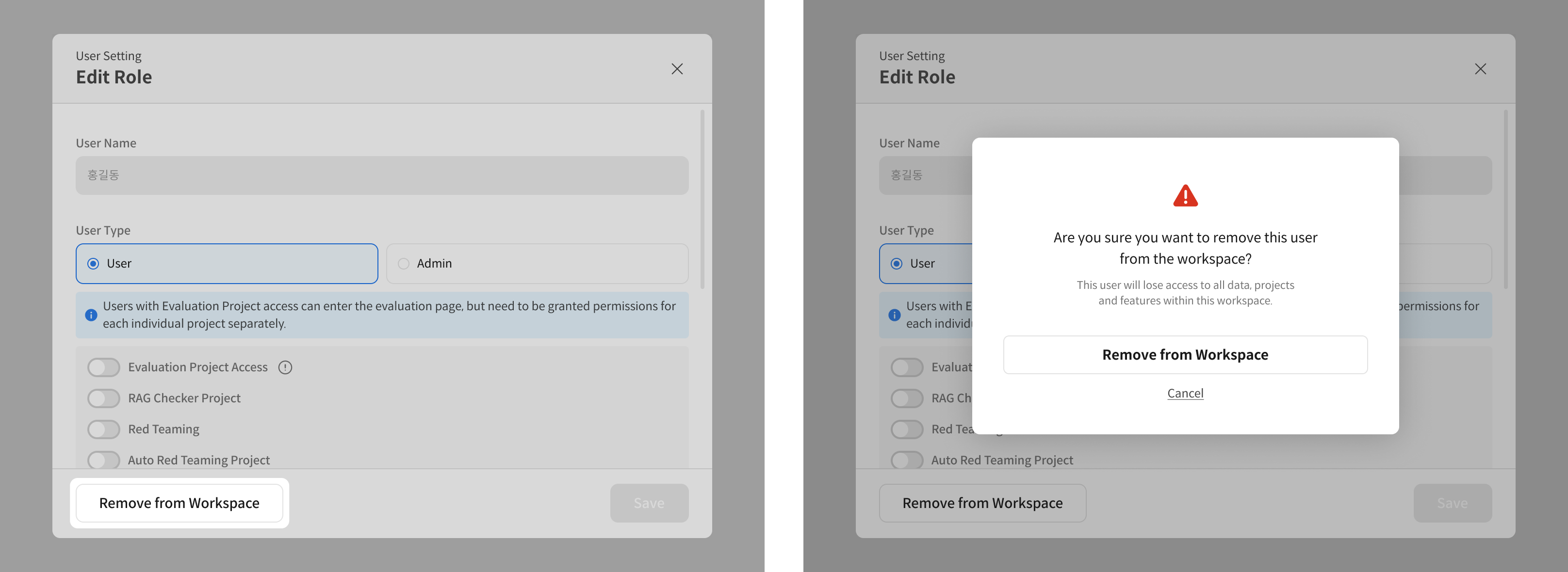This screenshot has width=1568, height=572.
Task: Click highlighted Remove from Workspace button
Action: (179, 503)
